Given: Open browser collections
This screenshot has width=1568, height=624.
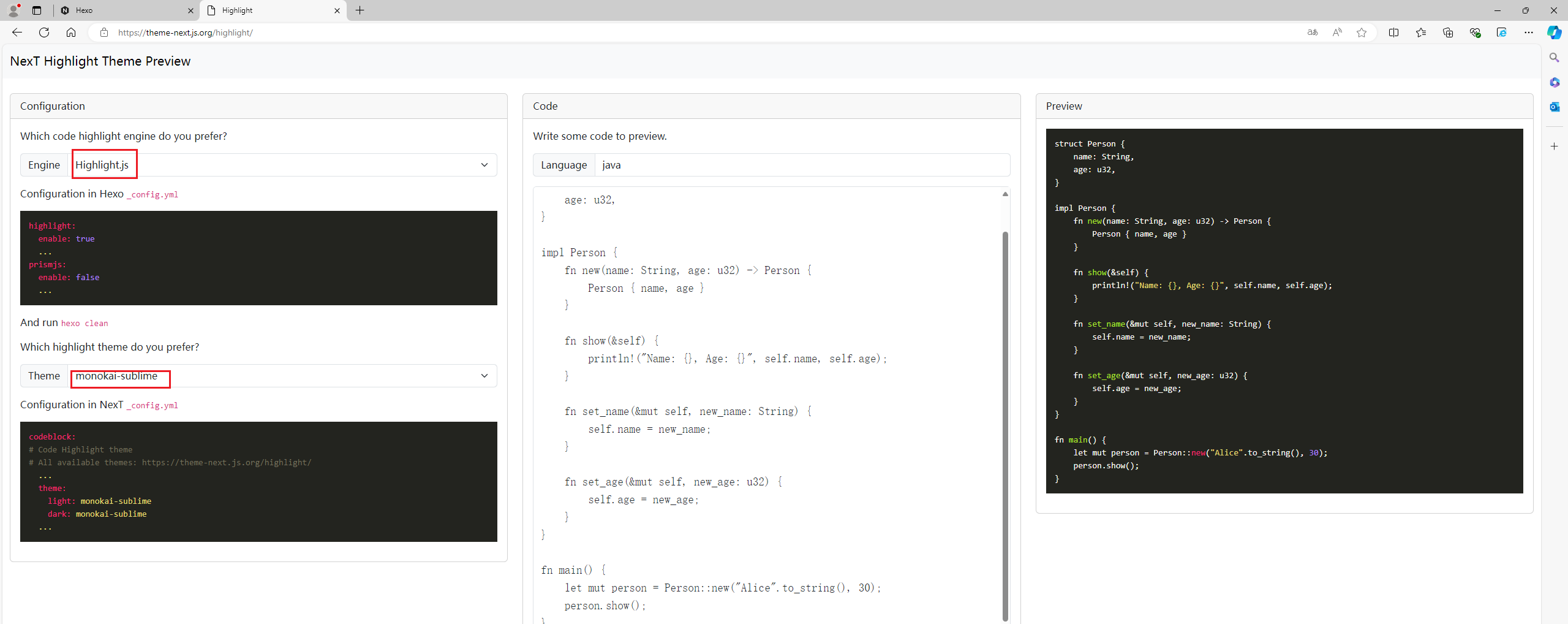Looking at the screenshot, I should tap(1448, 32).
